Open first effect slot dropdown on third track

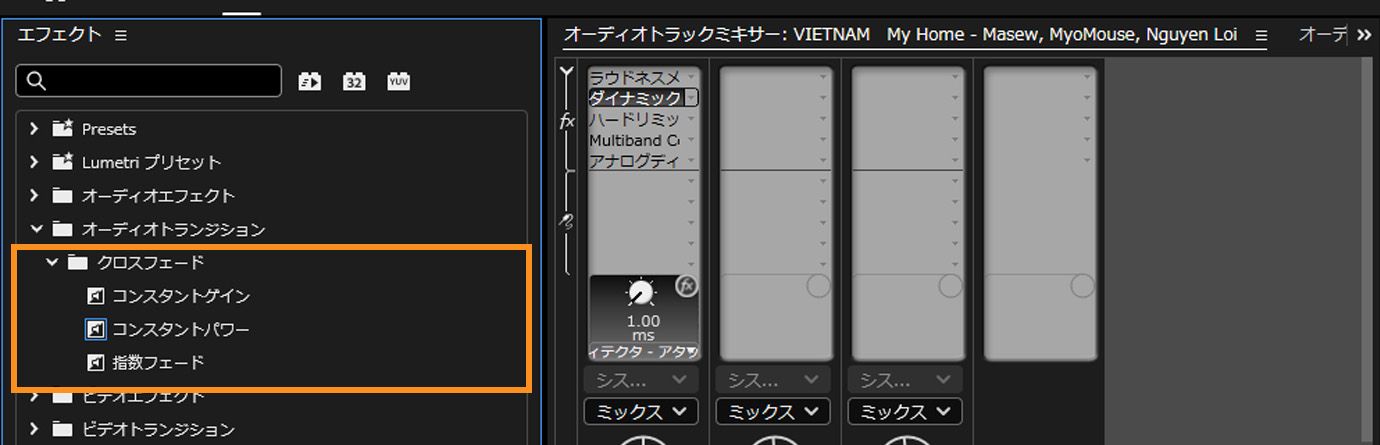pyautogui.click(x=956, y=77)
